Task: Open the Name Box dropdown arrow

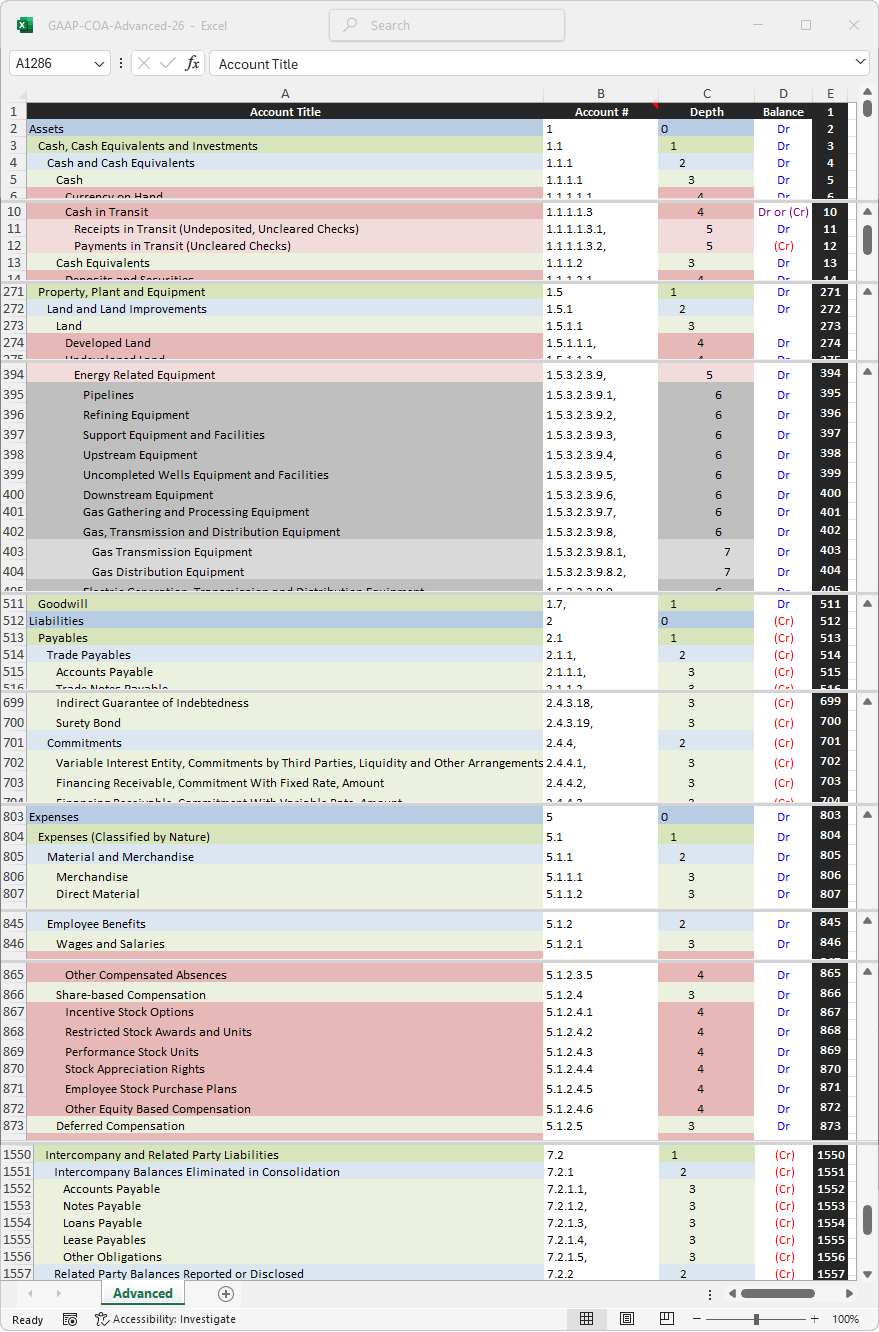Action: (99, 63)
